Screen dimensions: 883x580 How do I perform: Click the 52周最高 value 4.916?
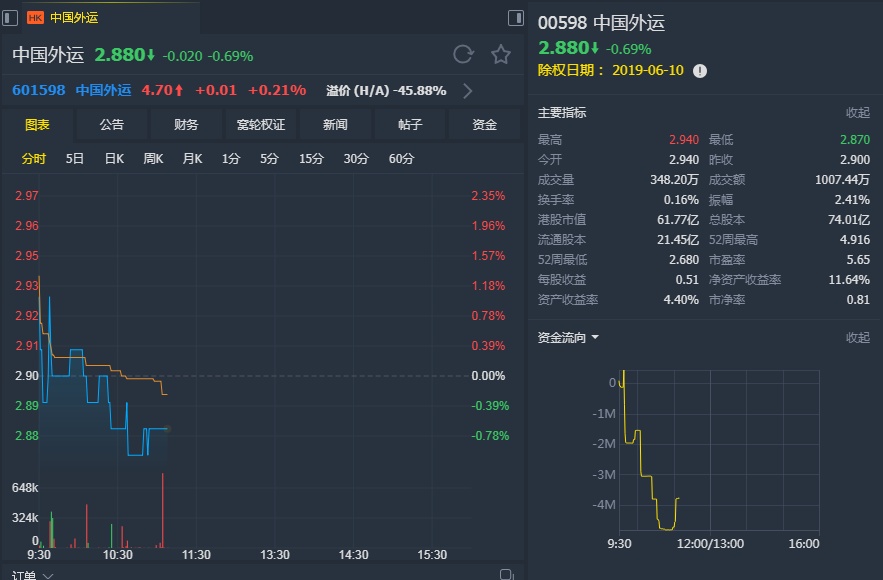[855, 240]
